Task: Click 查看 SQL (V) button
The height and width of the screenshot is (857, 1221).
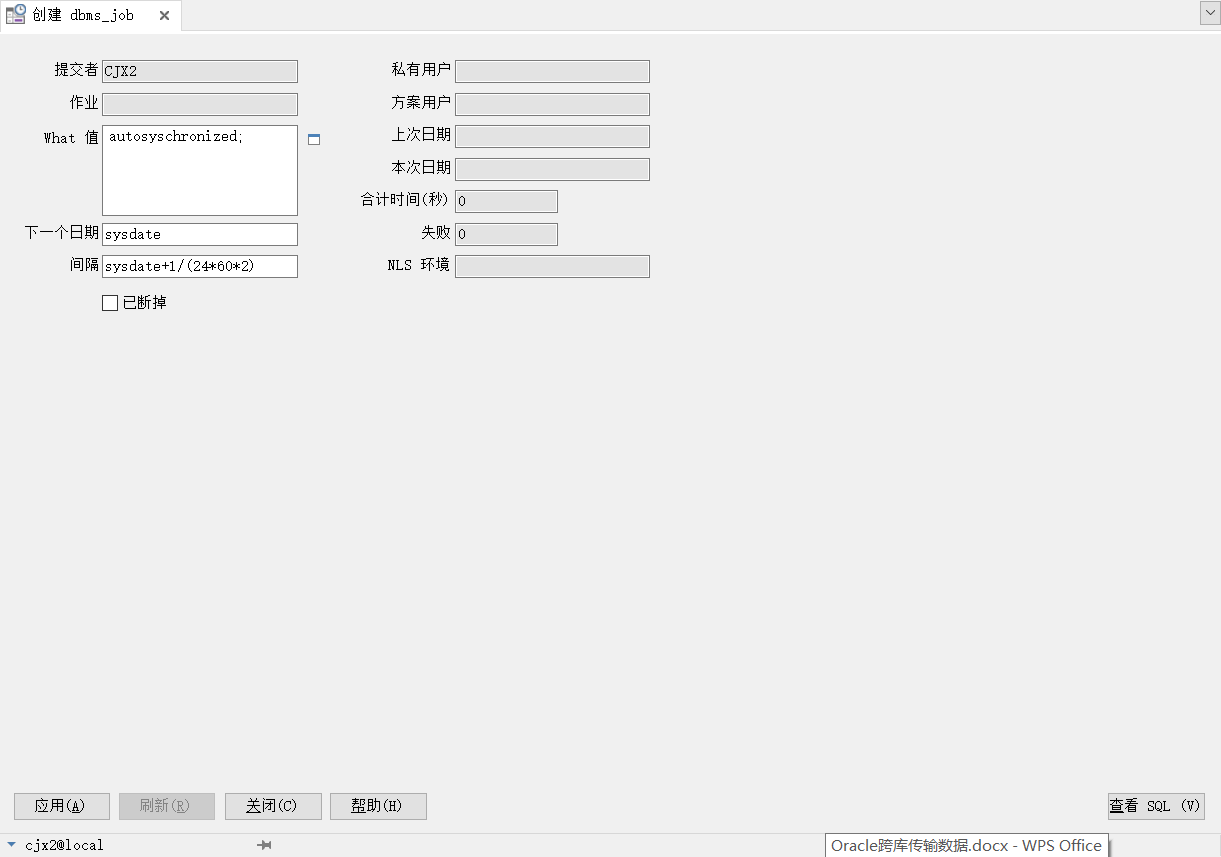Action: point(1156,806)
